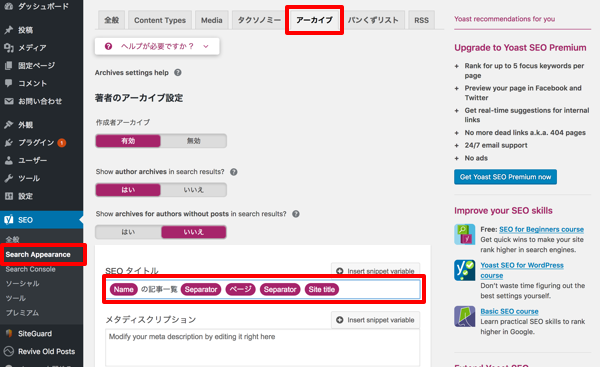Click the plugin update count badge
This screenshot has width=600, height=367.
pos(62,143)
